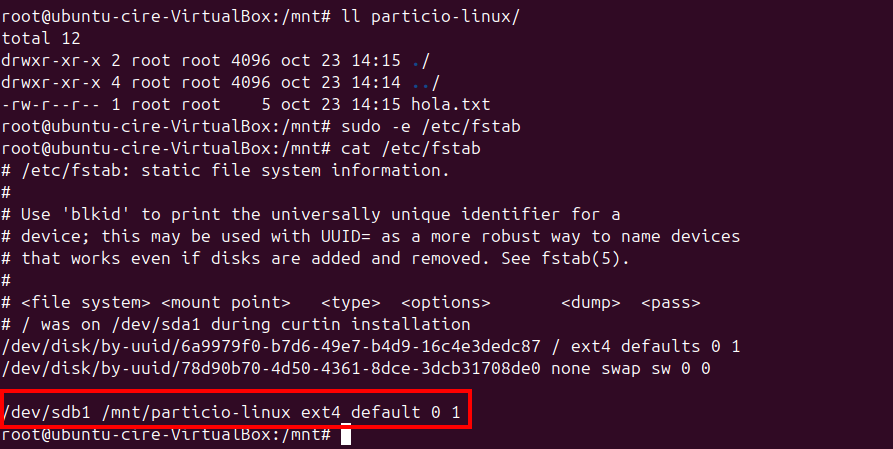Click the /mnt/particio-linux mount point entry
The width and height of the screenshot is (893, 449).
(x=191, y=412)
